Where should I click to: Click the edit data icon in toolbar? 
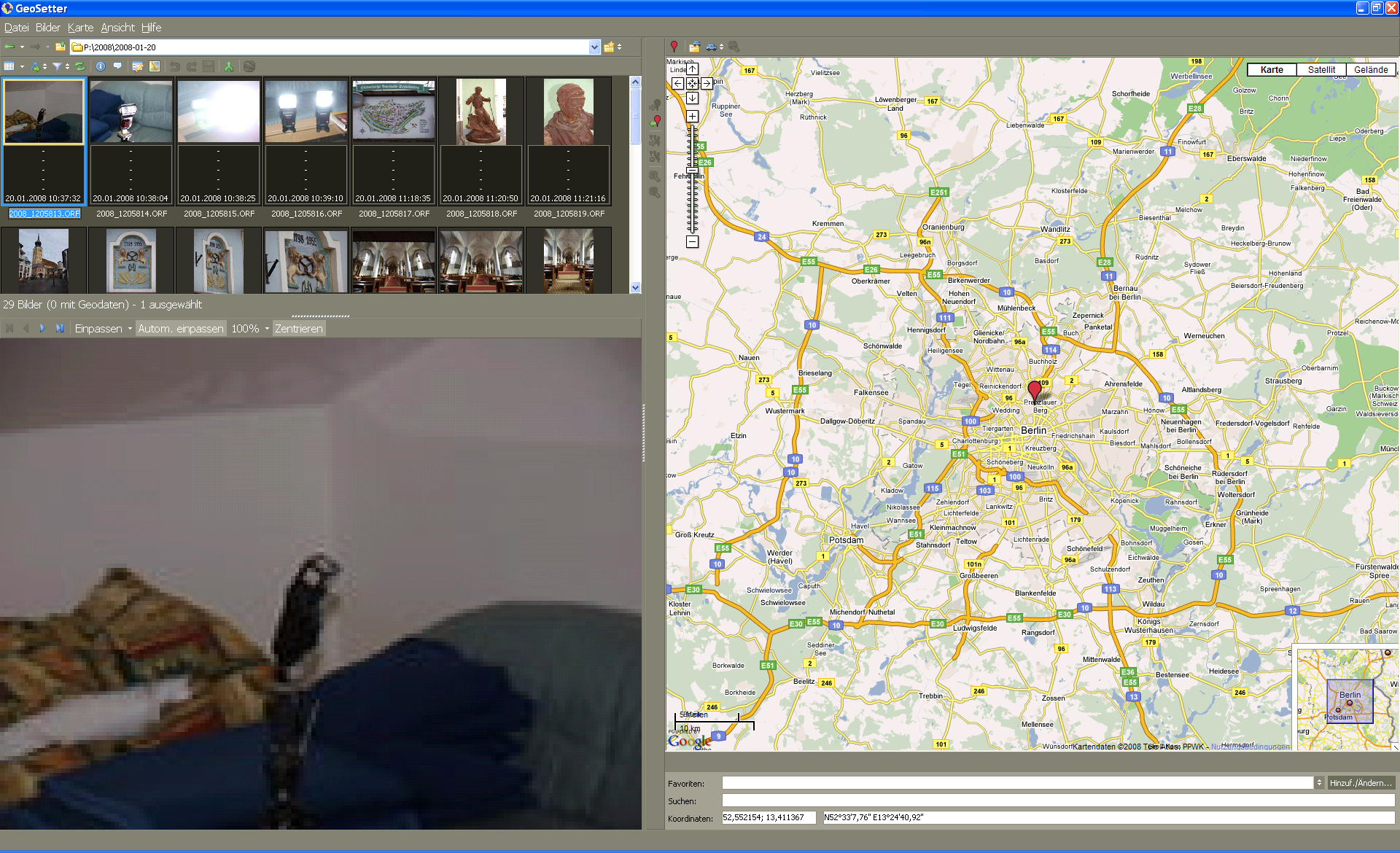pyautogui.click(x=137, y=66)
